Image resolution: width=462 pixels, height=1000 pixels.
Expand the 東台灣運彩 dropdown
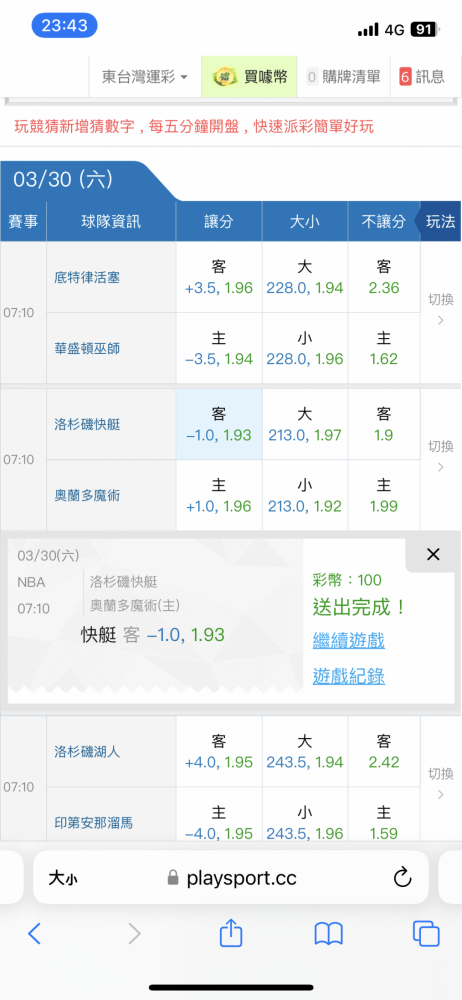145,77
